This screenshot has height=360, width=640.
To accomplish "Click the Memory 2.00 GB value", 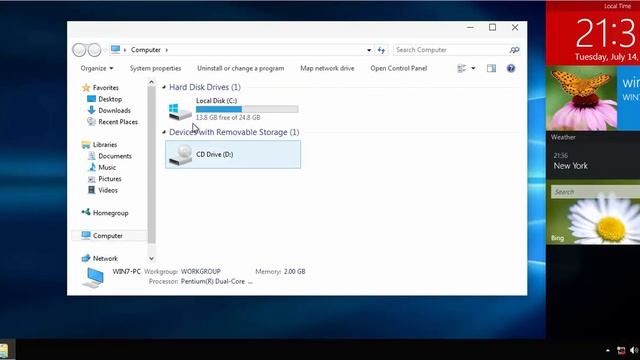I will coord(295,271).
